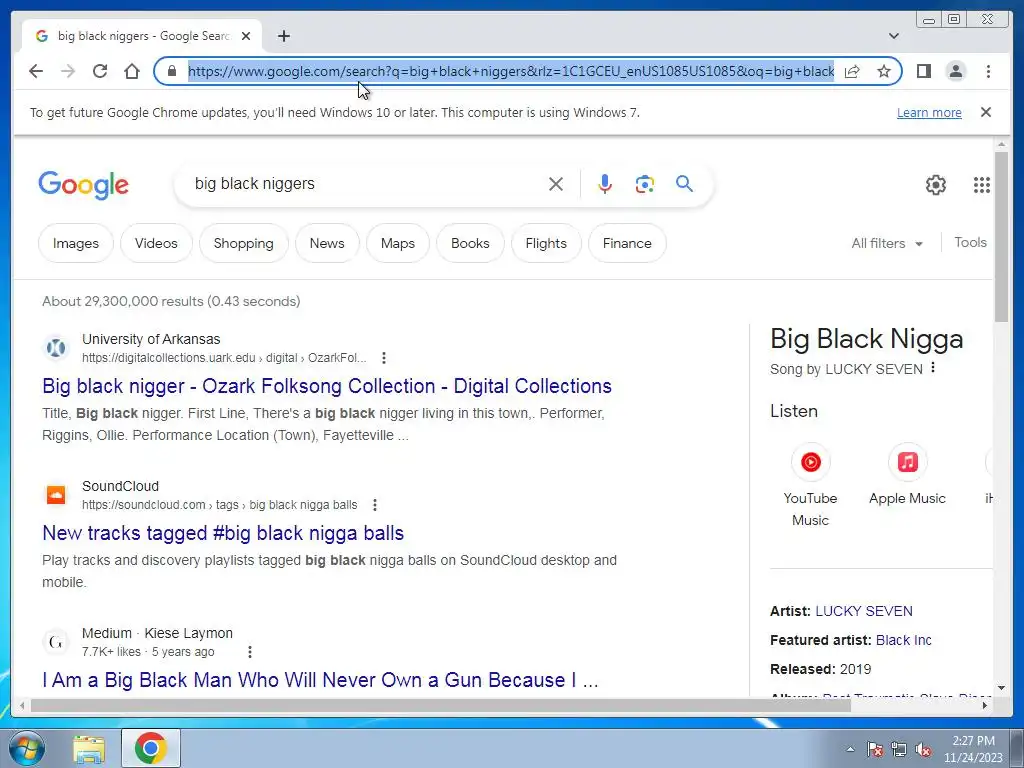
Task: Open the SoundCloud New tracks tagged result
Action: click(223, 533)
